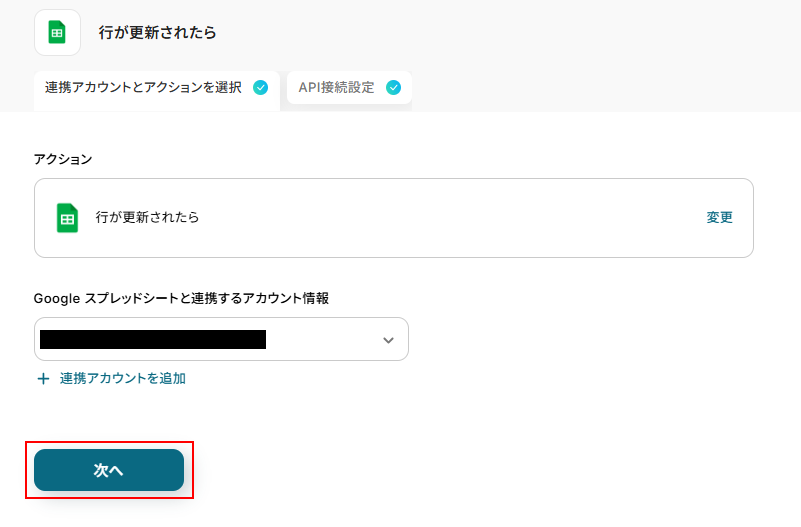Click the Google Sheets icon inside the action box
Screen dimensions: 801x527
[67, 217]
